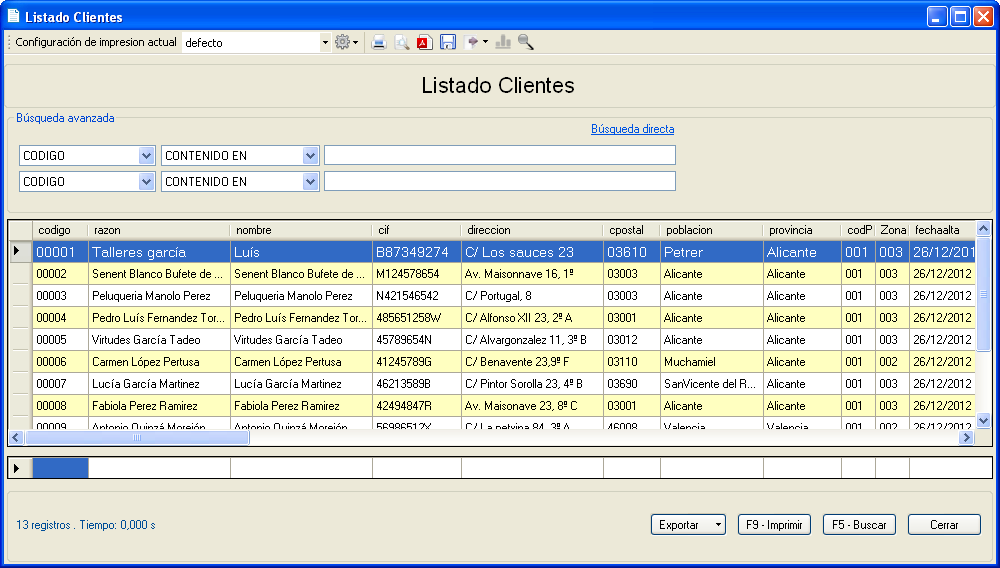Click the Búsqueda directa link

pyautogui.click(x=632, y=129)
